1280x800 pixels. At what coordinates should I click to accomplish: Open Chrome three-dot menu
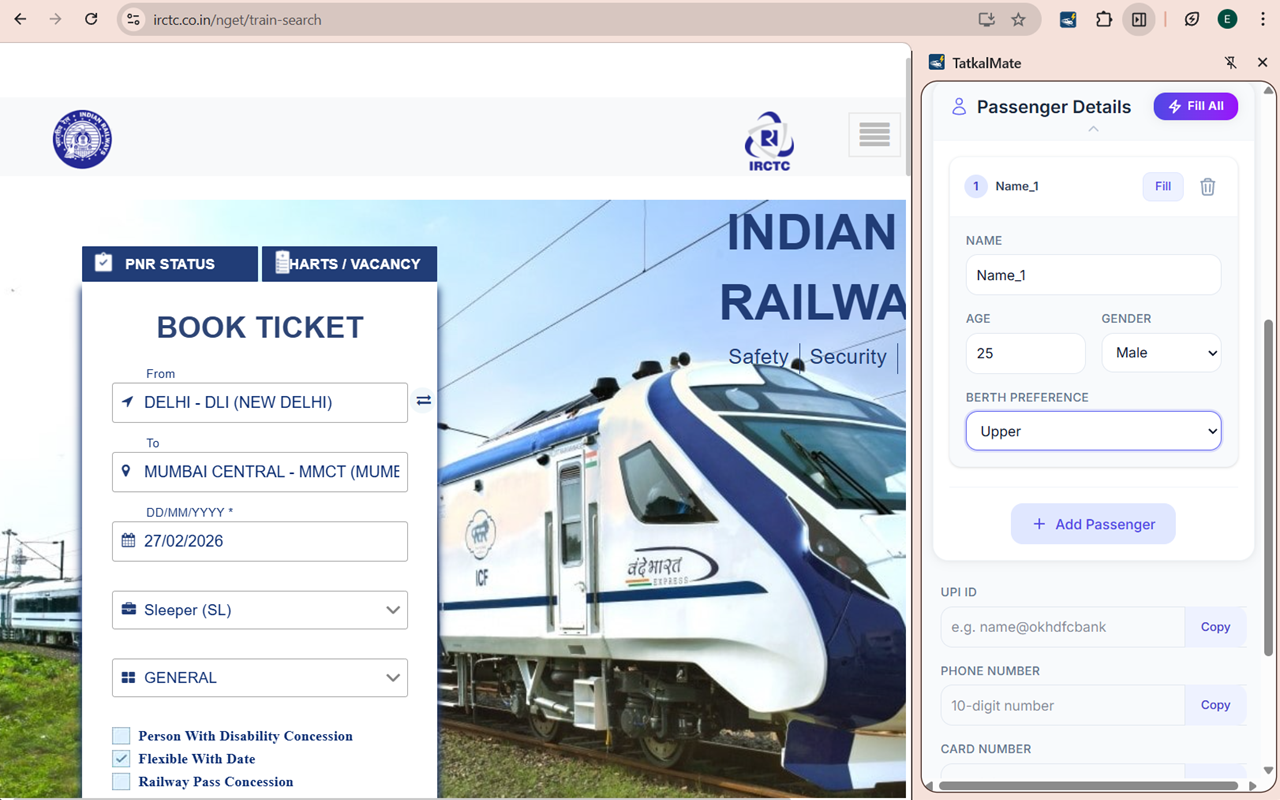click(1263, 19)
